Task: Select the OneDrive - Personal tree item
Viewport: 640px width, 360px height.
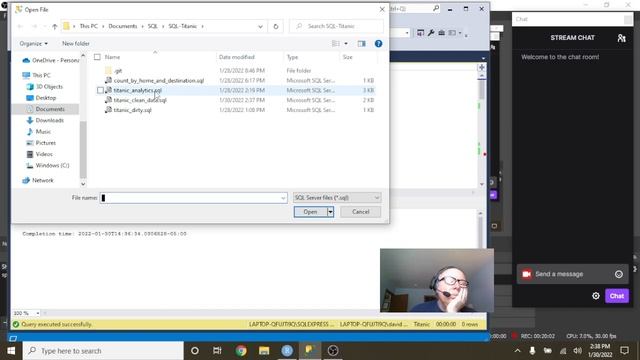Action: [51, 60]
